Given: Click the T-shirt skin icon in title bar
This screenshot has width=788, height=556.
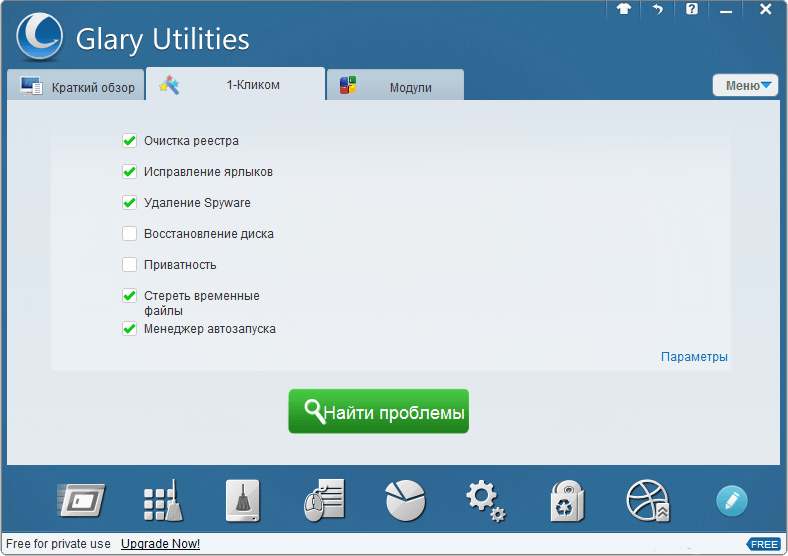Looking at the screenshot, I should [x=624, y=9].
